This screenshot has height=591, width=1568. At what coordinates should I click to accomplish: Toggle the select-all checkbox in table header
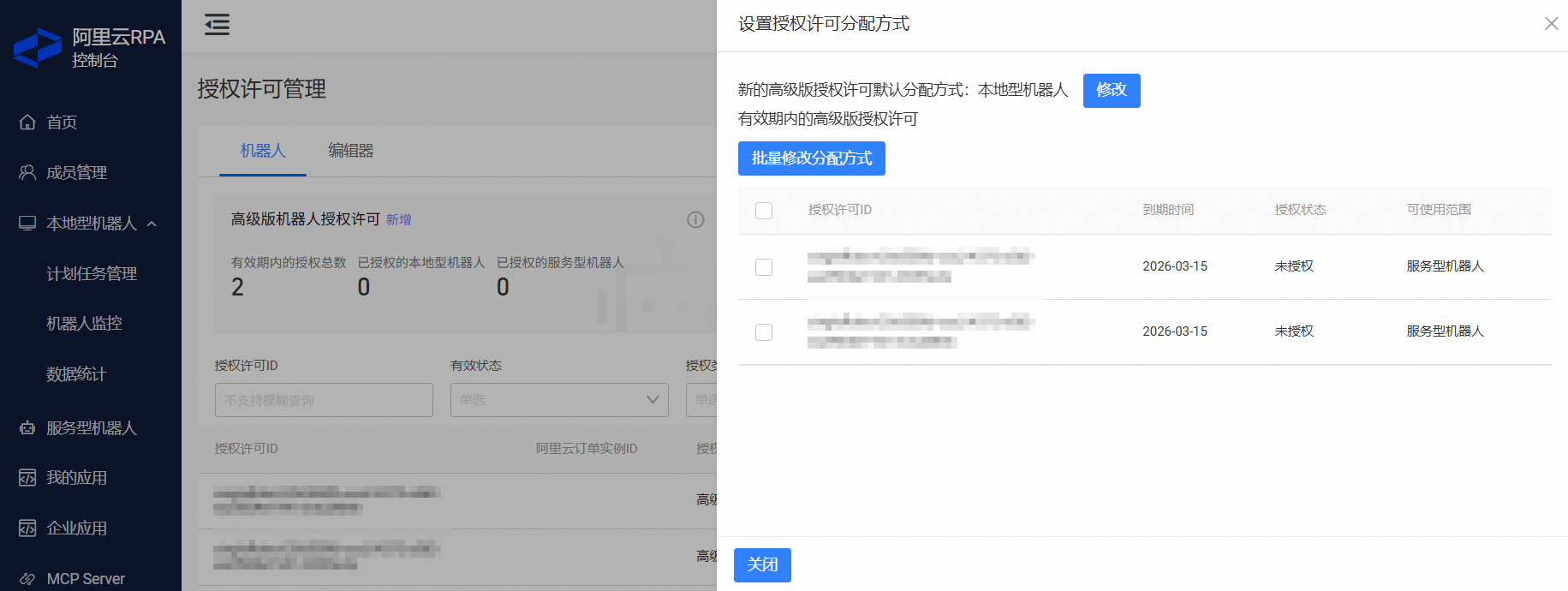click(764, 211)
